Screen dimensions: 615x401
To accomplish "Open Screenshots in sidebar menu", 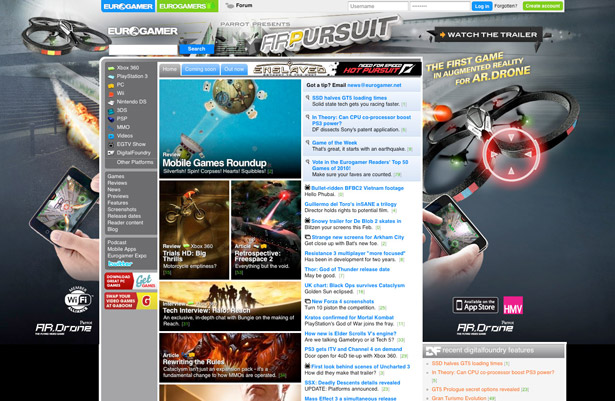I will pyautogui.click(x=122, y=210).
